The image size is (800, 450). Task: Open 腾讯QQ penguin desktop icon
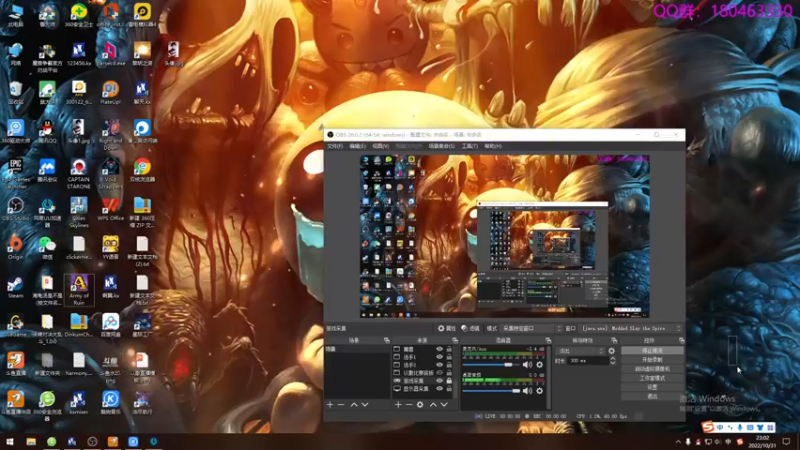click(x=47, y=132)
